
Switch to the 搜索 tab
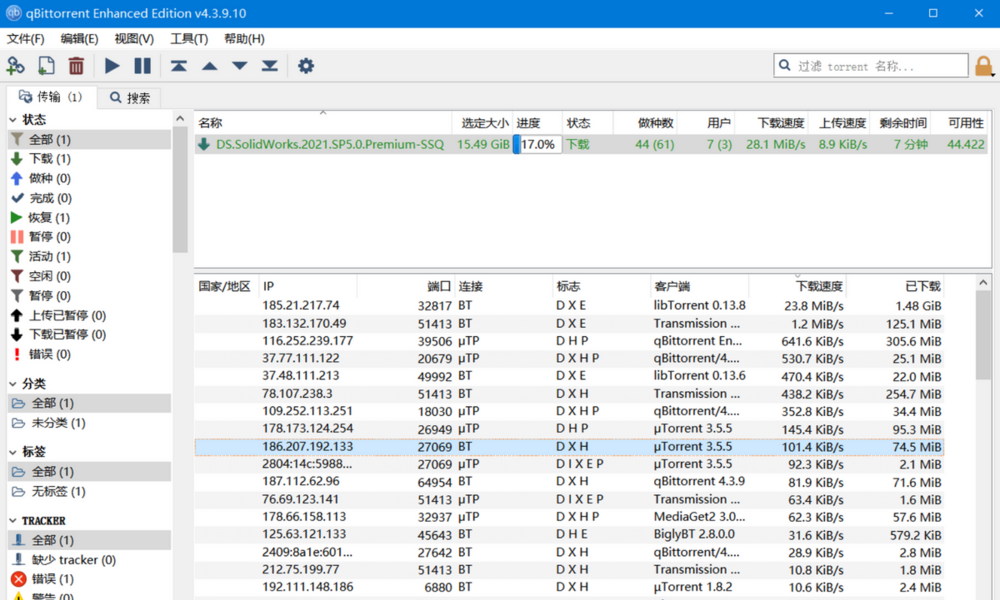pyautogui.click(x=130, y=98)
